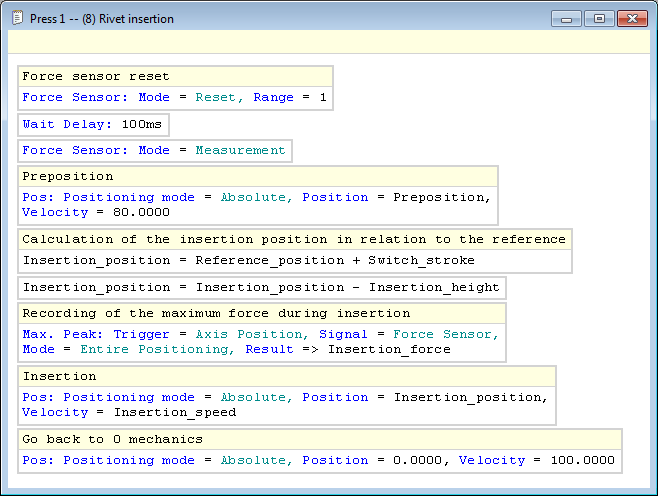658x496 pixels.
Task: Select the 'Preposition' comment header
Action: (x=258, y=176)
